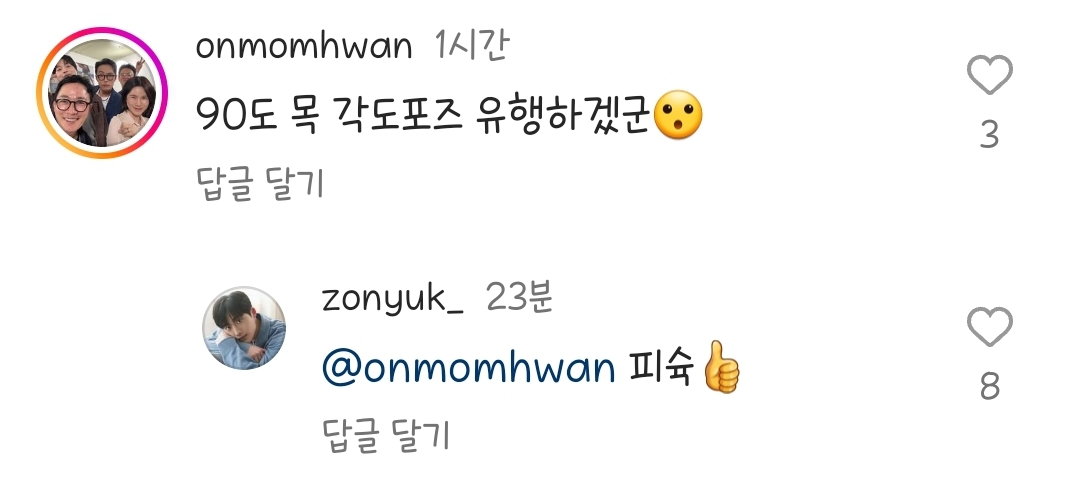The height and width of the screenshot is (493, 1080).
Task: Click the word 유행하겠군 in first comment
Action: click(563, 116)
